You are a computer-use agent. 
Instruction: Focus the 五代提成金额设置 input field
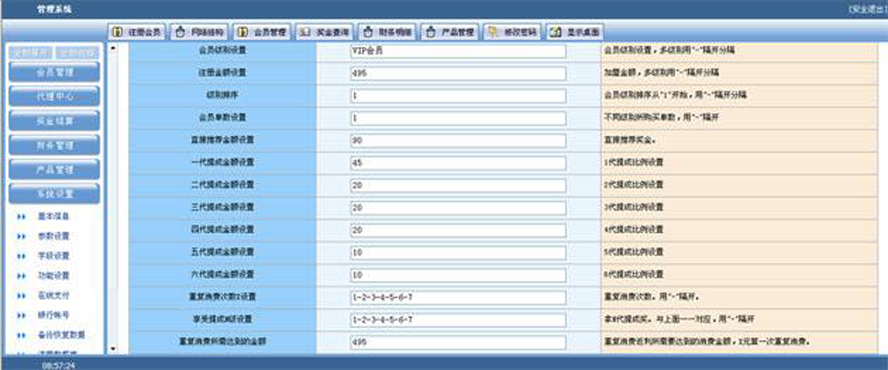click(x=458, y=253)
